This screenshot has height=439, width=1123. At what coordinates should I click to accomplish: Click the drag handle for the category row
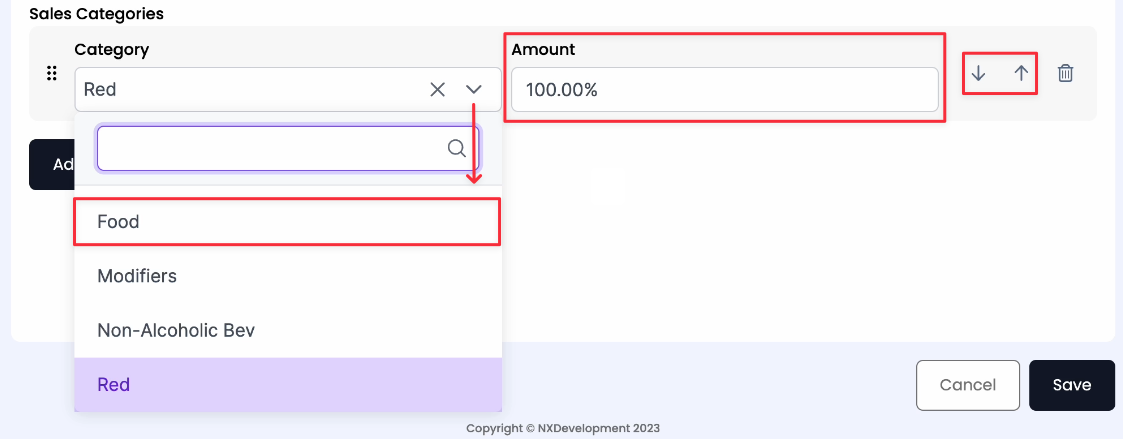click(52, 73)
